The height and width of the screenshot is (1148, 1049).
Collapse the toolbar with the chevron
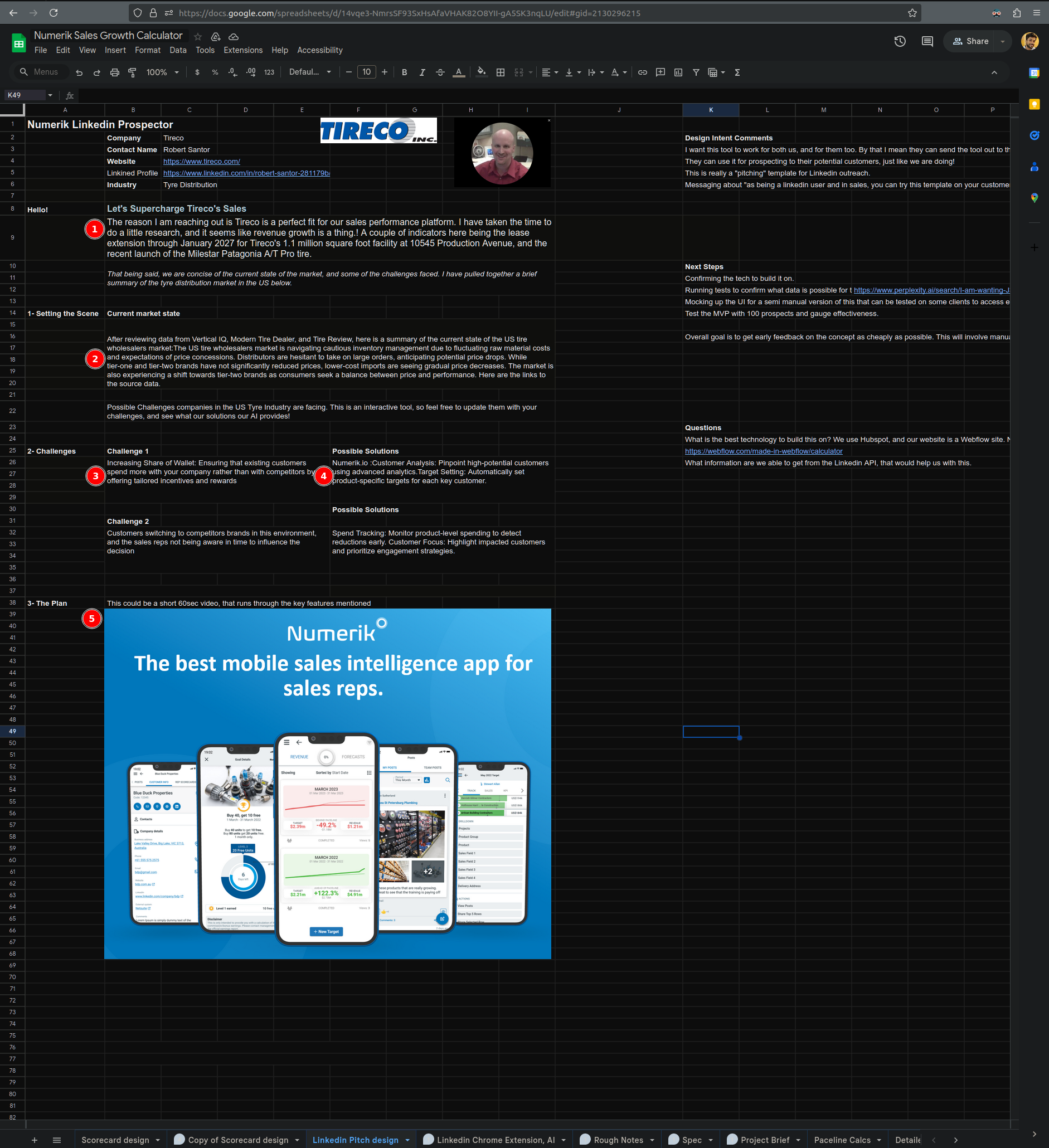pyautogui.click(x=994, y=72)
